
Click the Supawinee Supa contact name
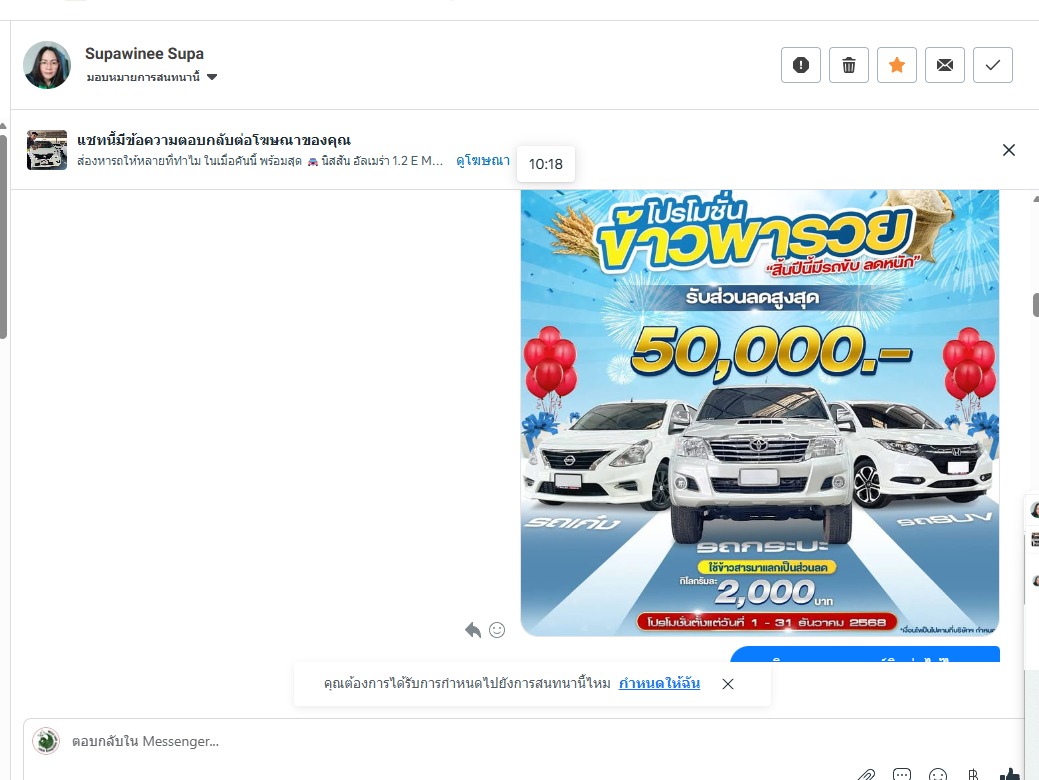tap(144, 54)
